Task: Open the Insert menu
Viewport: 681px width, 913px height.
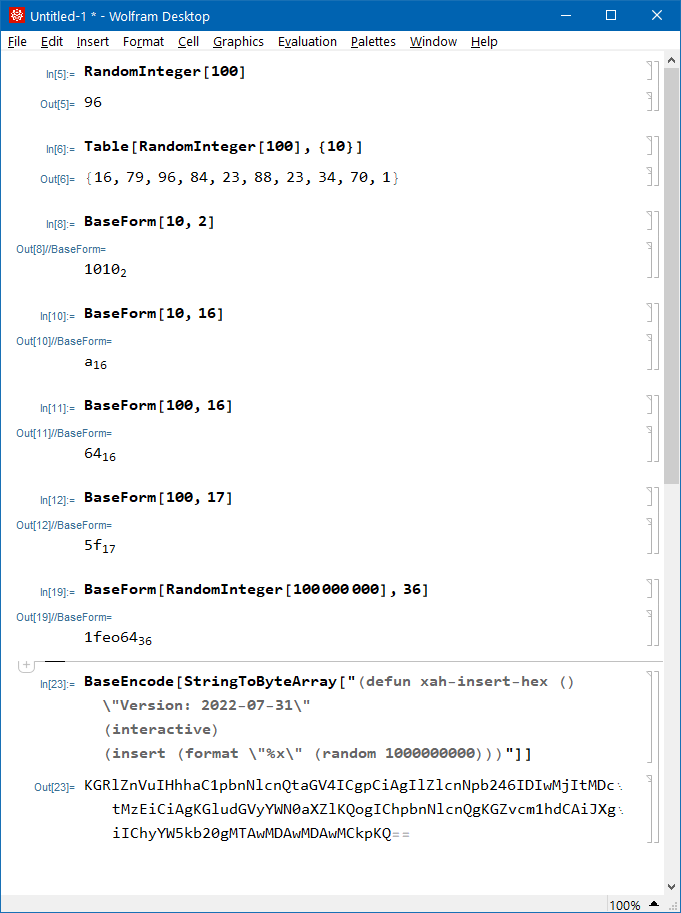Action: [93, 42]
